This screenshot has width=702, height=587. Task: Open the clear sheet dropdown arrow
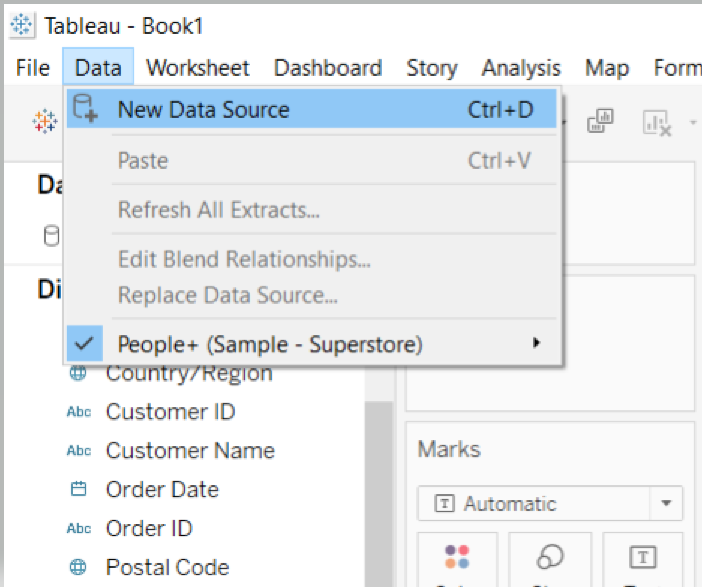click(693, 122)
